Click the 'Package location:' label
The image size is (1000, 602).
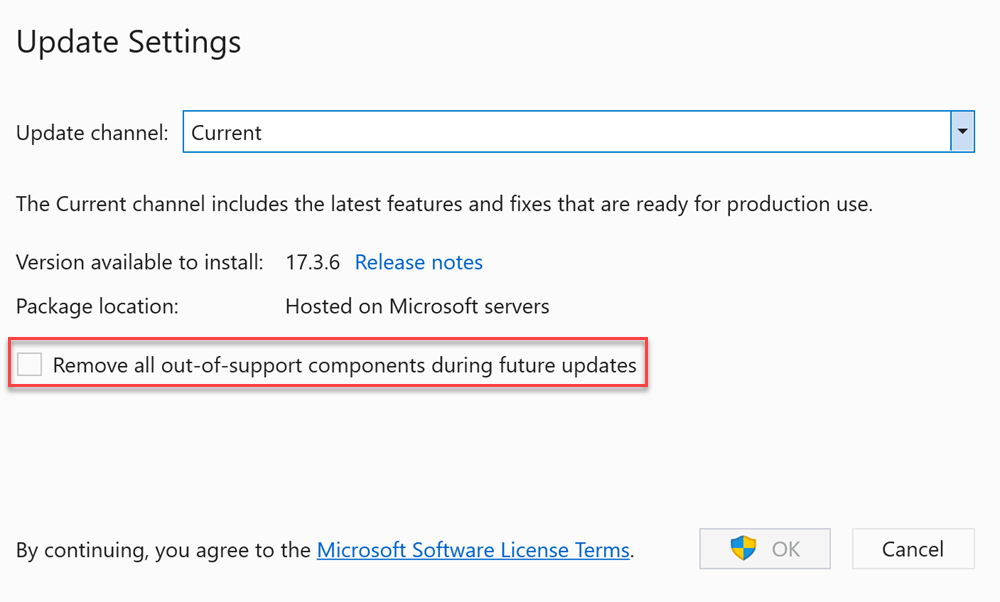pyautogui.click(x=97, y=307)
